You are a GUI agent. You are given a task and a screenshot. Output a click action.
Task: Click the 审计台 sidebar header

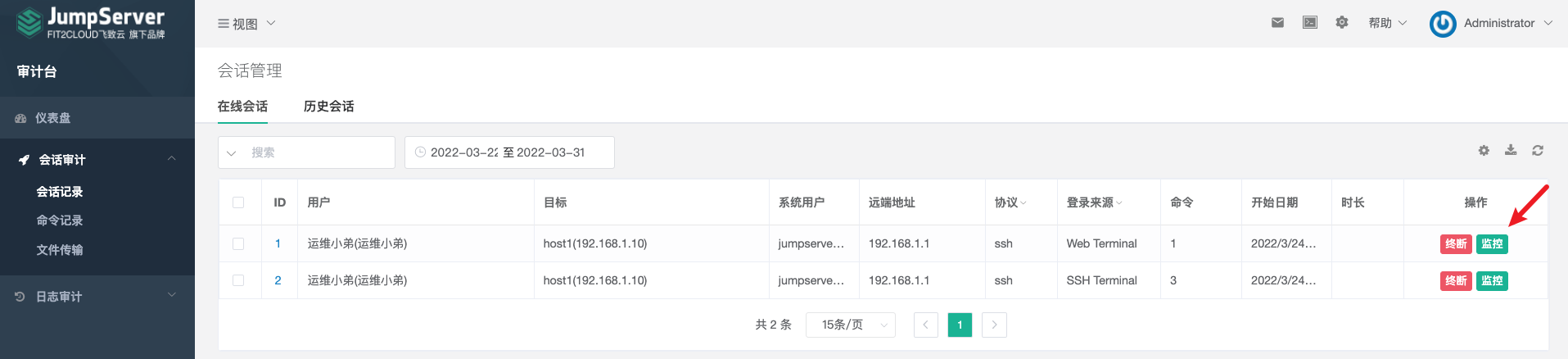(37, 72)
